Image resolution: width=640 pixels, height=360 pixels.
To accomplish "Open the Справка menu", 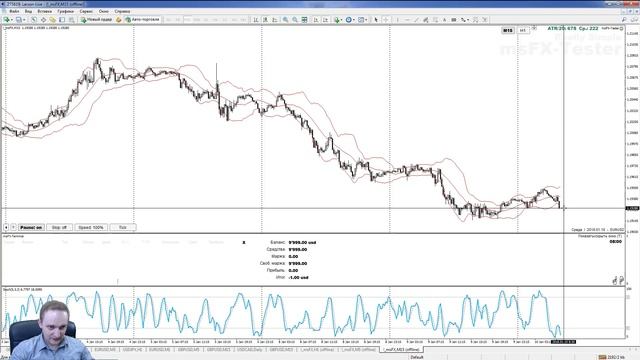I will click(x=122, y=11).
